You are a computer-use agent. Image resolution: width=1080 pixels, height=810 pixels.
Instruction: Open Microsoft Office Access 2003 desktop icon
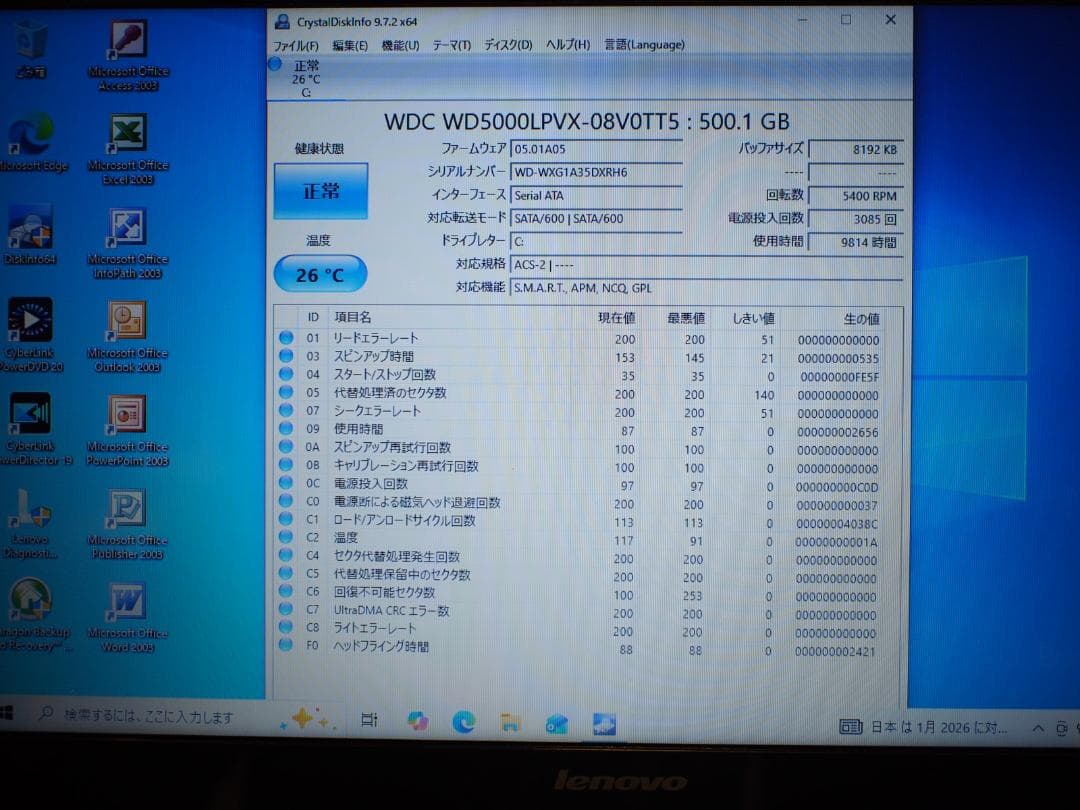coord(128,55)
